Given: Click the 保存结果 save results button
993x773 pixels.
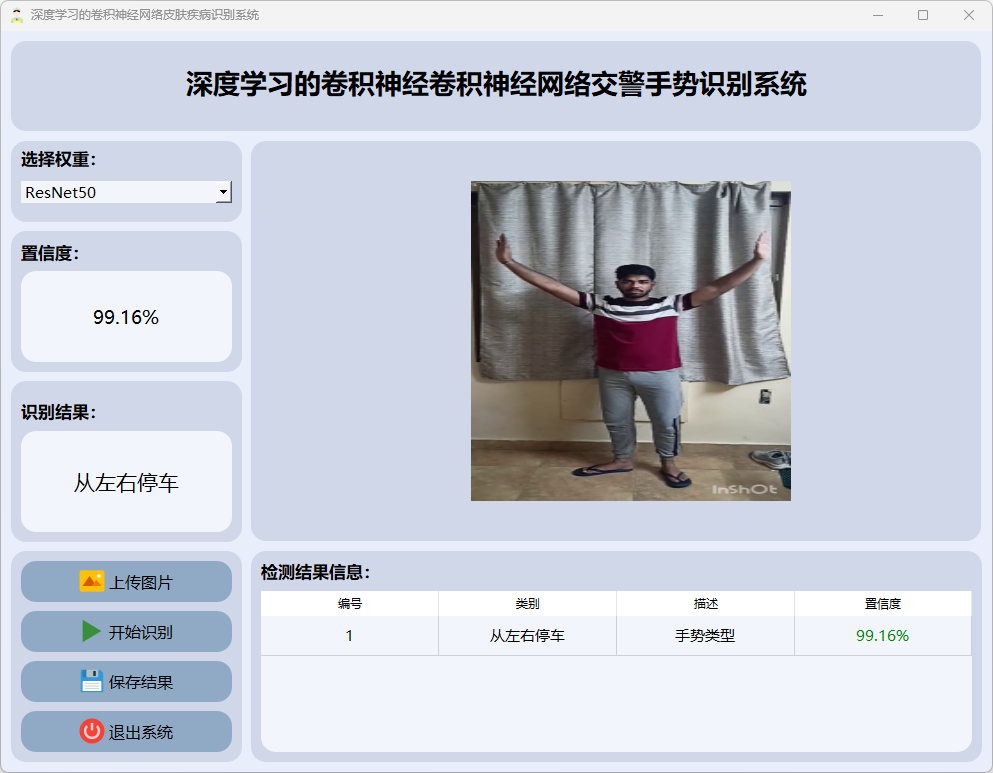Looking at the screenshot, I should (127, 682).
